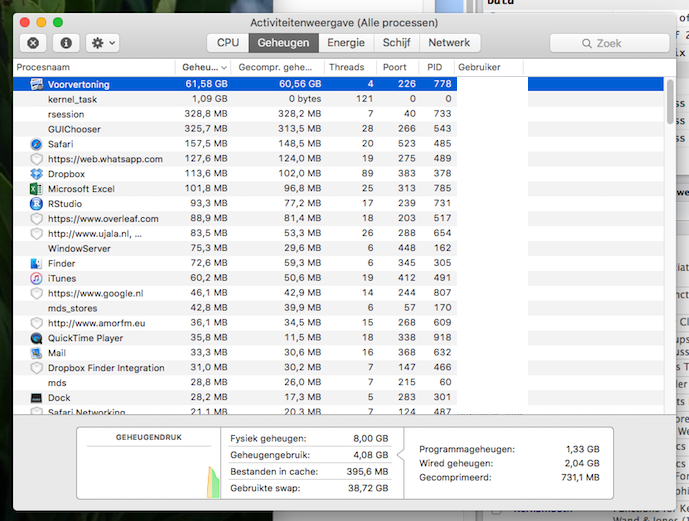Click the Fysiek geheugen 8,00 GB value
Screen dimensions: 689x521
[x=370, y=438]
